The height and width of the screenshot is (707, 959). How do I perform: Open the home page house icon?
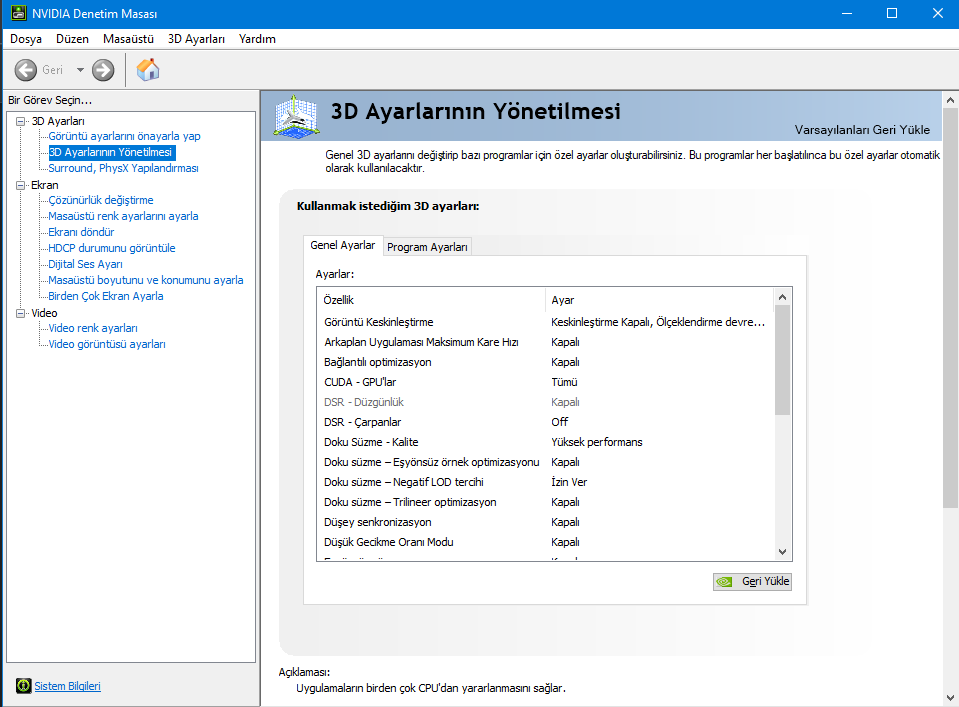point(148,70)
